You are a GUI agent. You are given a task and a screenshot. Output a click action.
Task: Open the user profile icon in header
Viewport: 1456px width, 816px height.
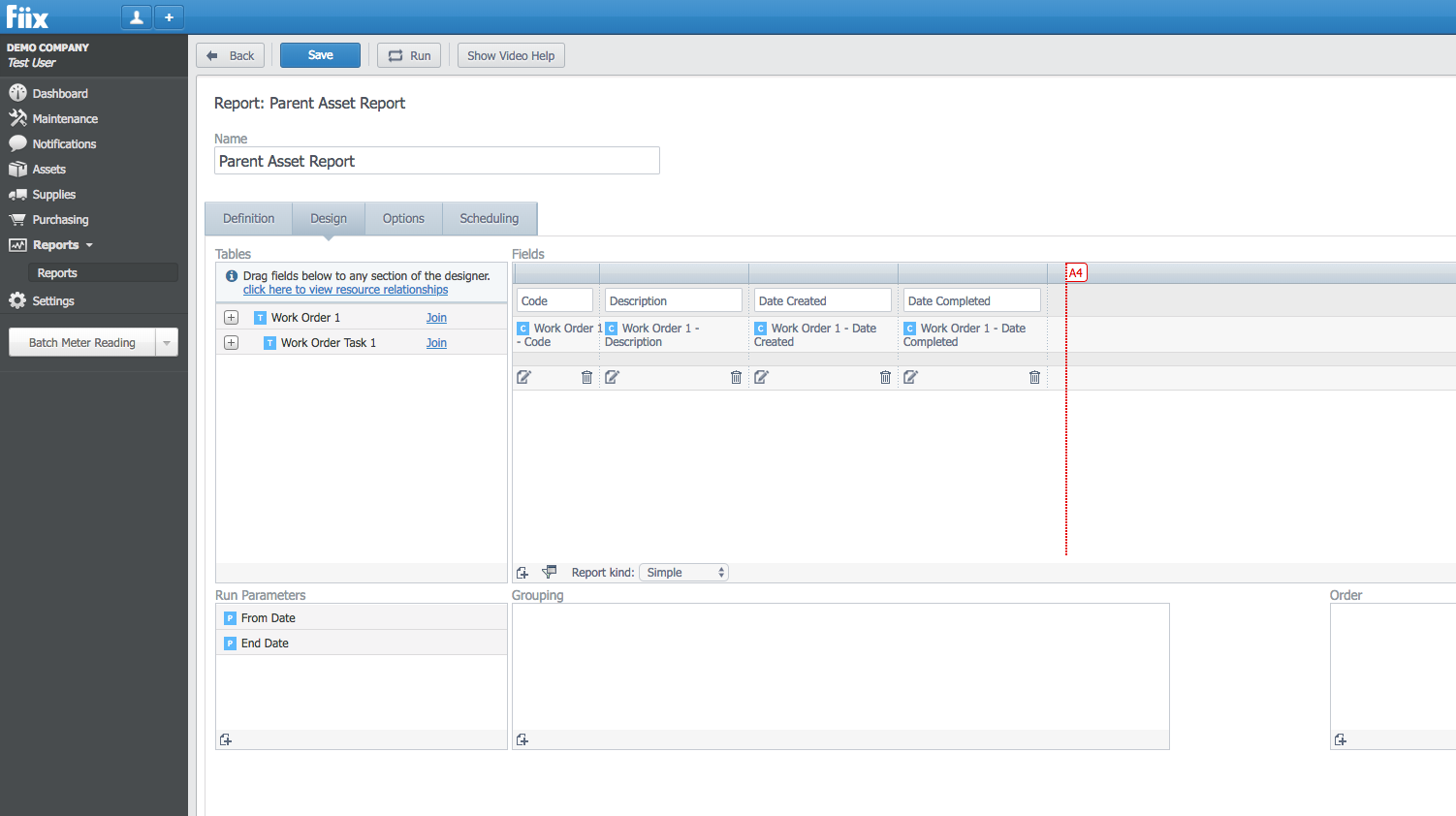point(137,16)
